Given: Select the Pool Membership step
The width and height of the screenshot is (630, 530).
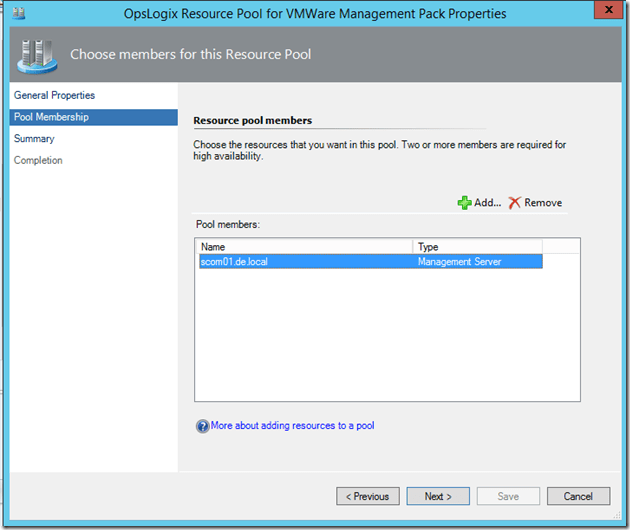Looking at the screenshot, I should pyautogui.click(x=51, y=117).
